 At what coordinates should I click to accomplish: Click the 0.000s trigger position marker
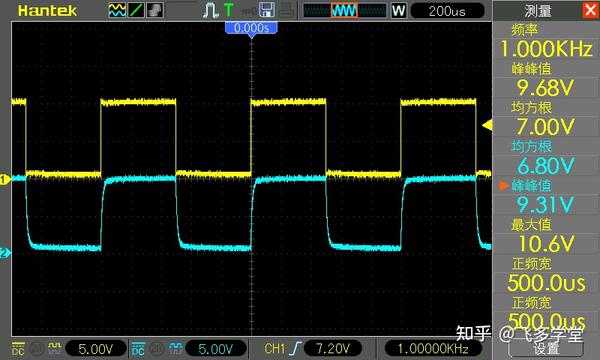tap(251, 28)
